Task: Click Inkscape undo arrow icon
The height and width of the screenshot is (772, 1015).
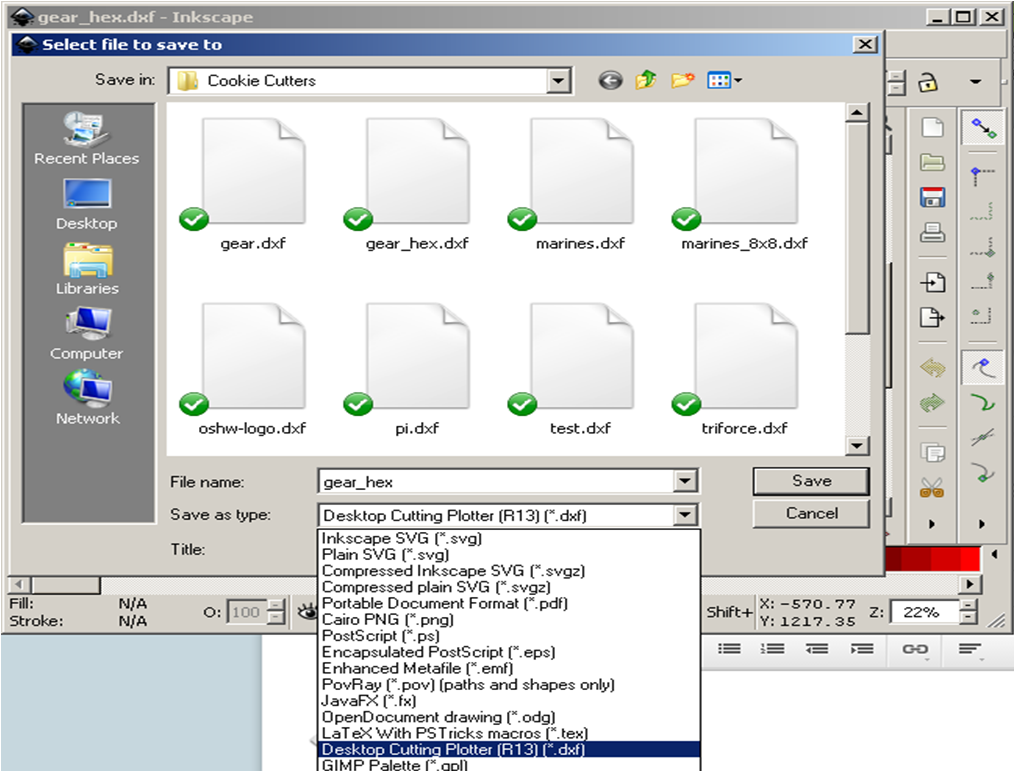Action: coord(932,368)
